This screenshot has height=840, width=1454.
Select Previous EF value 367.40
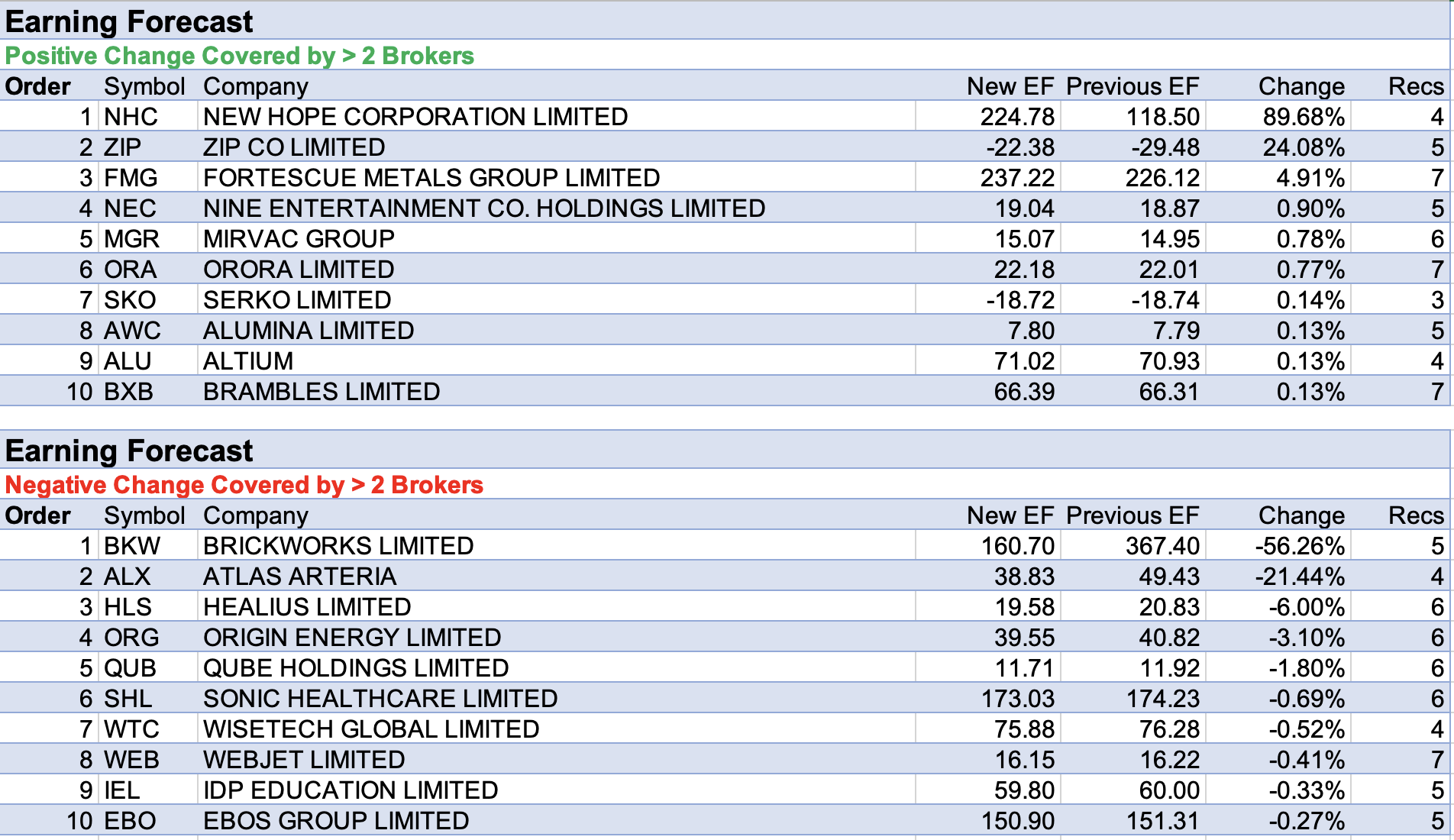[x=1162, y=546]
